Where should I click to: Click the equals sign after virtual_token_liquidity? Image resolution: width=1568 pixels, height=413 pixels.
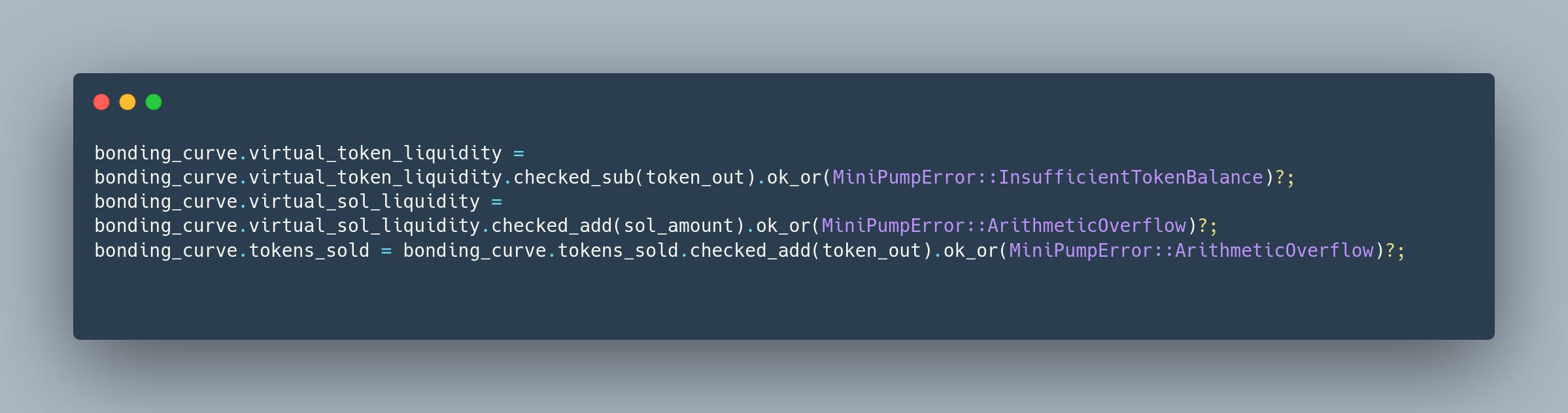tap(519, 153)
